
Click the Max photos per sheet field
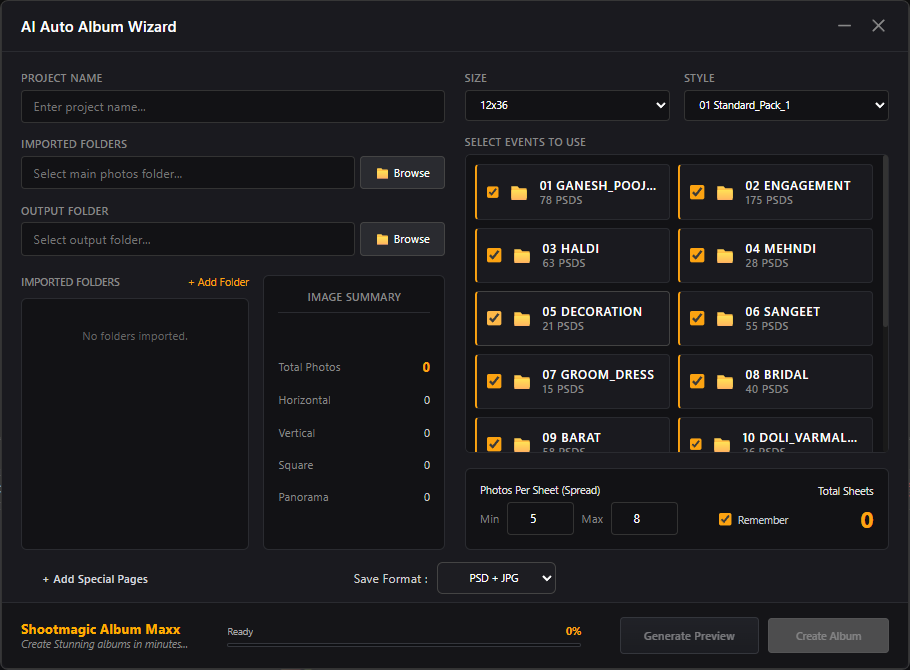644,518
